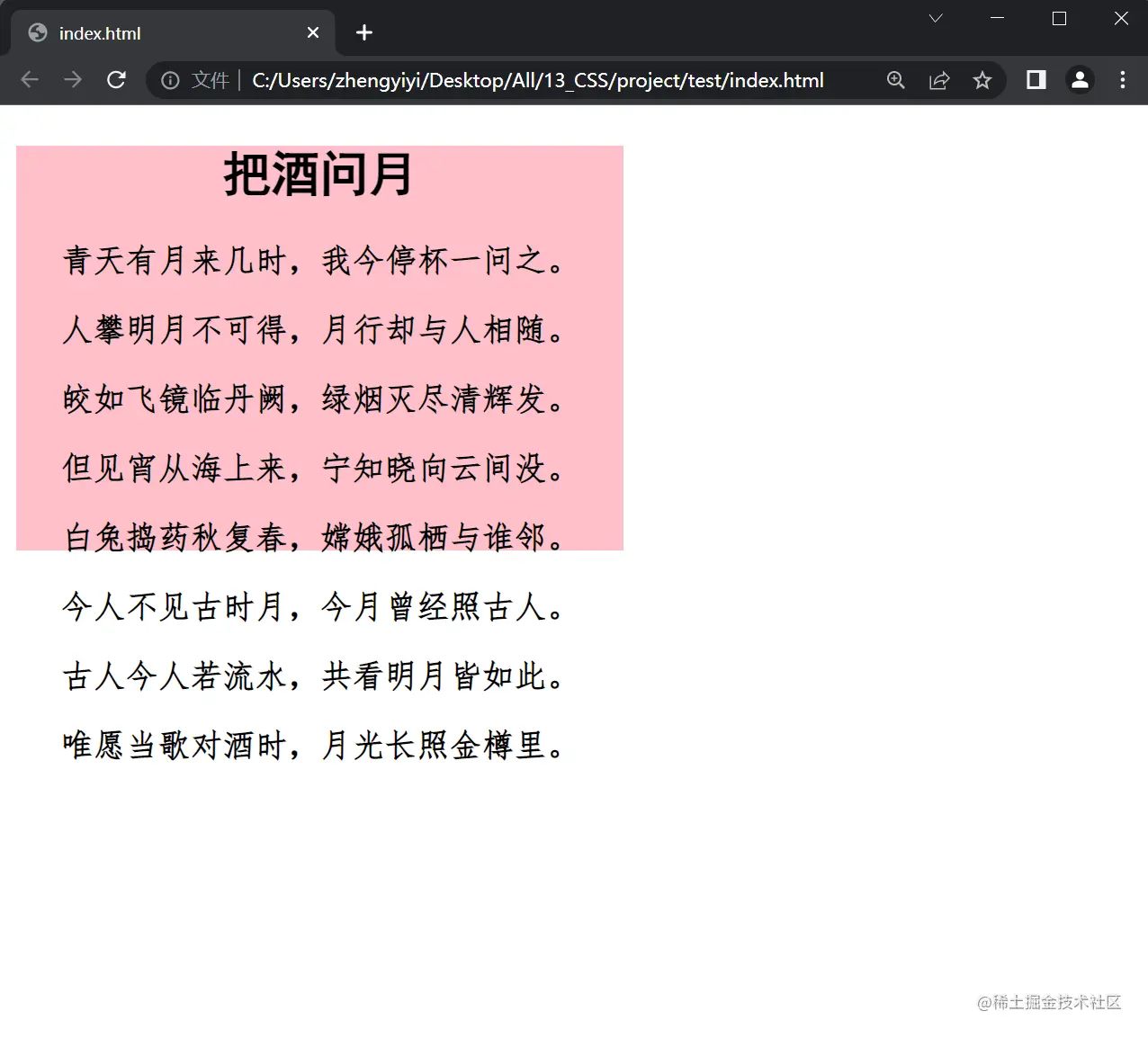The width and height of the screenshot is (1148, 1038).
Task: Close the index.html tab
Action: (313, 32)
